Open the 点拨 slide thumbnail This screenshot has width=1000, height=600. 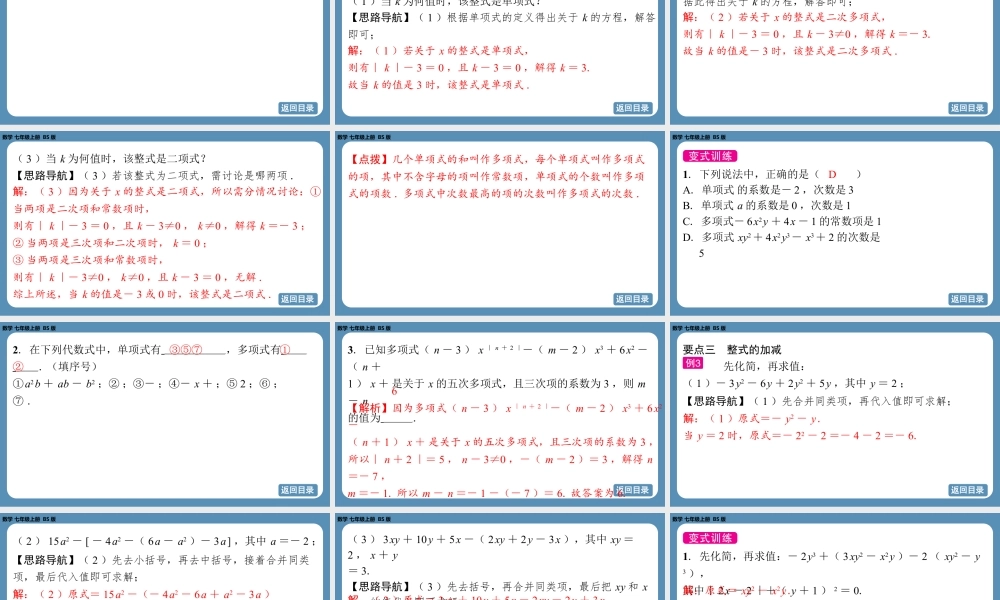(x=498, y=225)
